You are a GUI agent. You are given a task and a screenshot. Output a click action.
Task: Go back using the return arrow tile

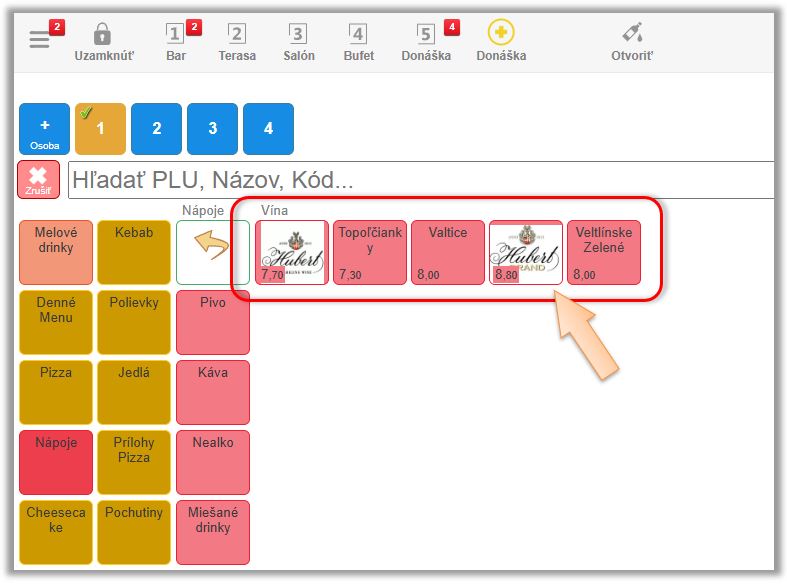[212, 252]
